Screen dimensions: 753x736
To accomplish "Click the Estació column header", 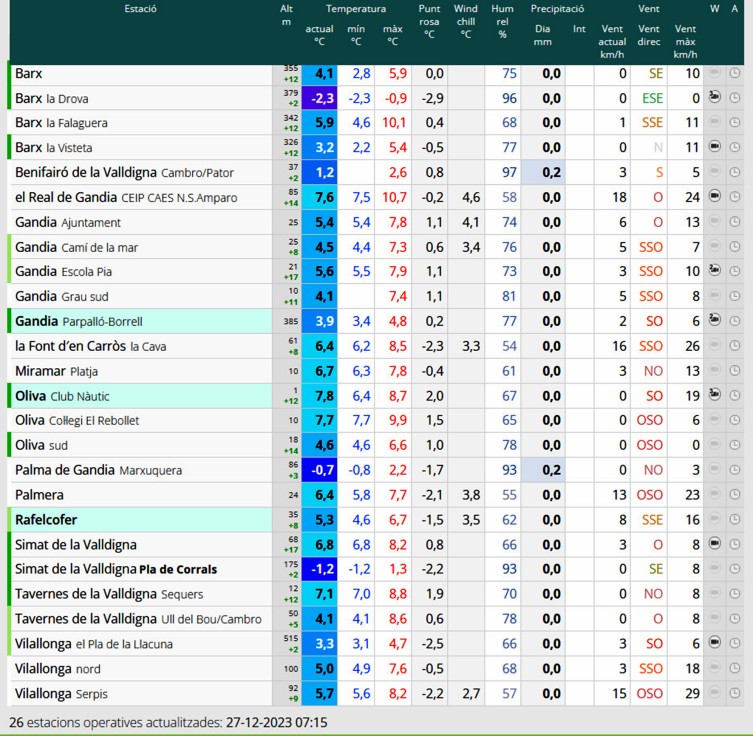I will [140, 9].
